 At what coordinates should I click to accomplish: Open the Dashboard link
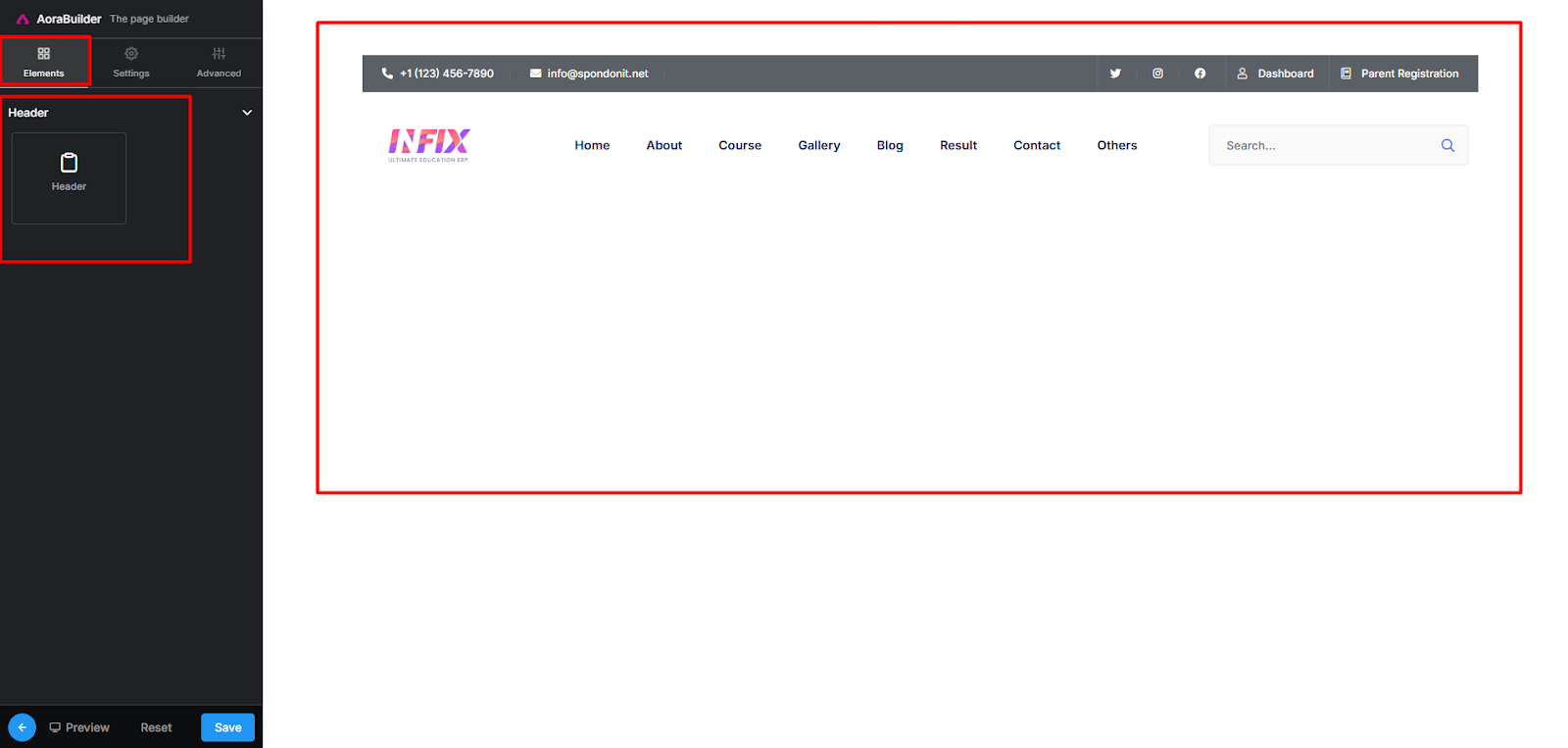[x=1276, y=74]
